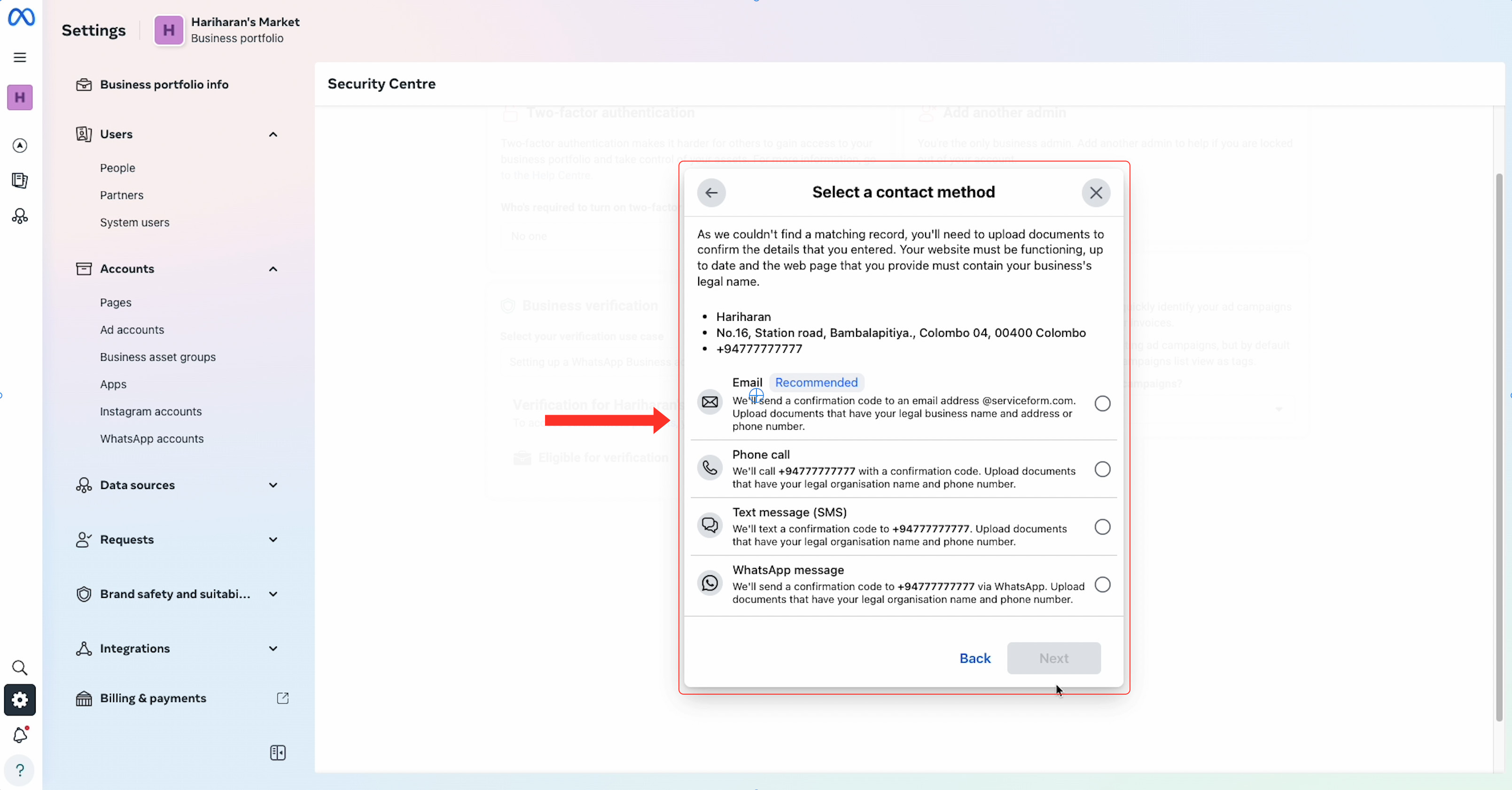
Task: Click the help question mark icon
Action: [x=20, y=770]
